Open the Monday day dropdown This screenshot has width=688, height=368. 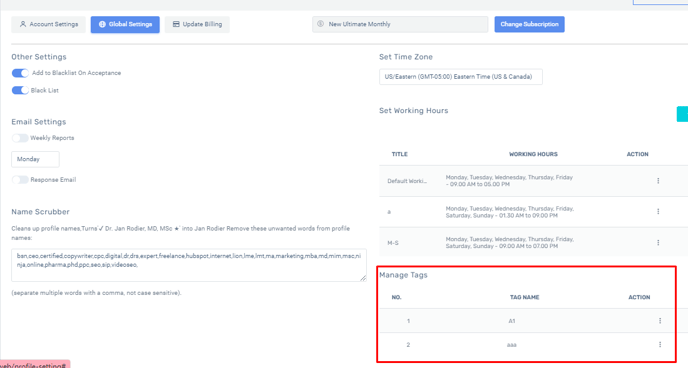coord(35,159)
